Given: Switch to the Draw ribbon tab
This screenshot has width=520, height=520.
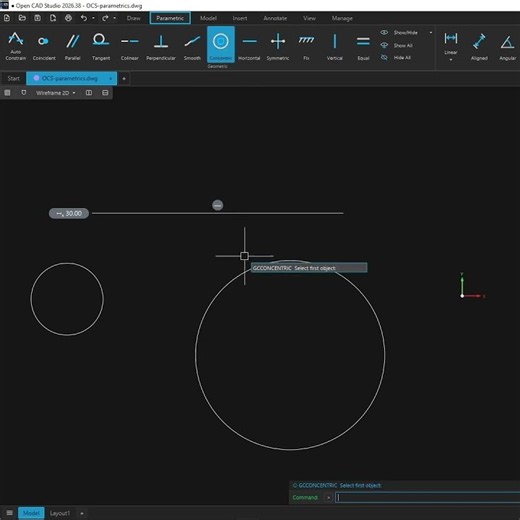Looking at the screenshot, I should (x=133, y=18).
